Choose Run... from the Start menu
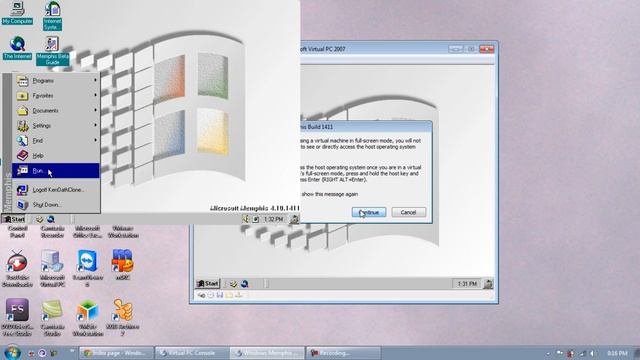Viewport: 640px width, 360px height. 56,171
